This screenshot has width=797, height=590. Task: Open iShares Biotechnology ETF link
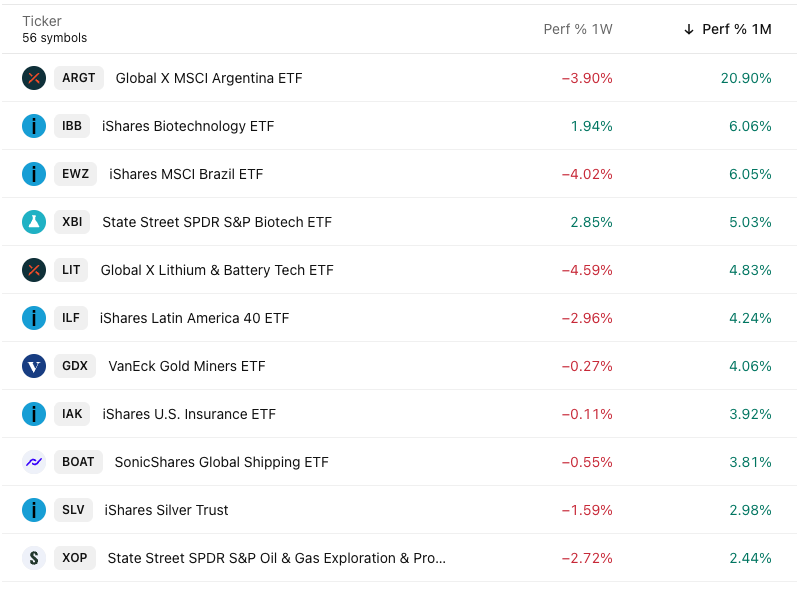point(188,126)
